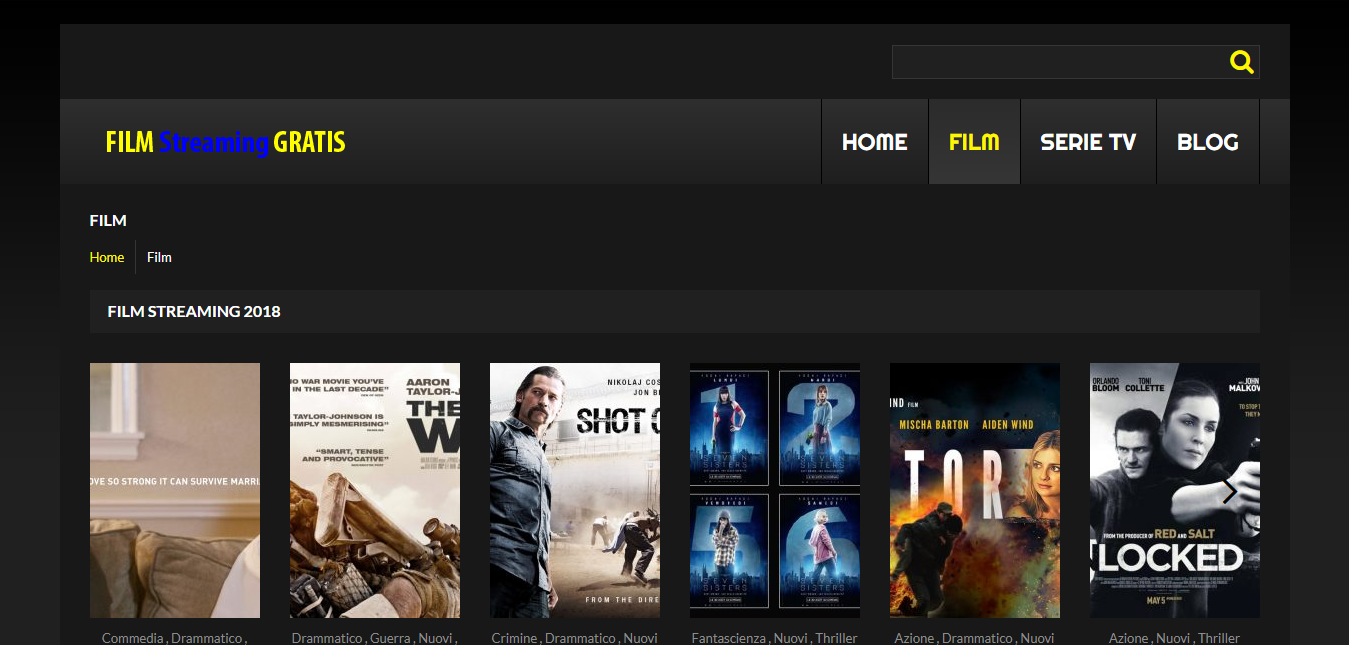Click the yellow search magnifier icon
The width and height of the screenshot is (1349, 645).
point(1241,62)
